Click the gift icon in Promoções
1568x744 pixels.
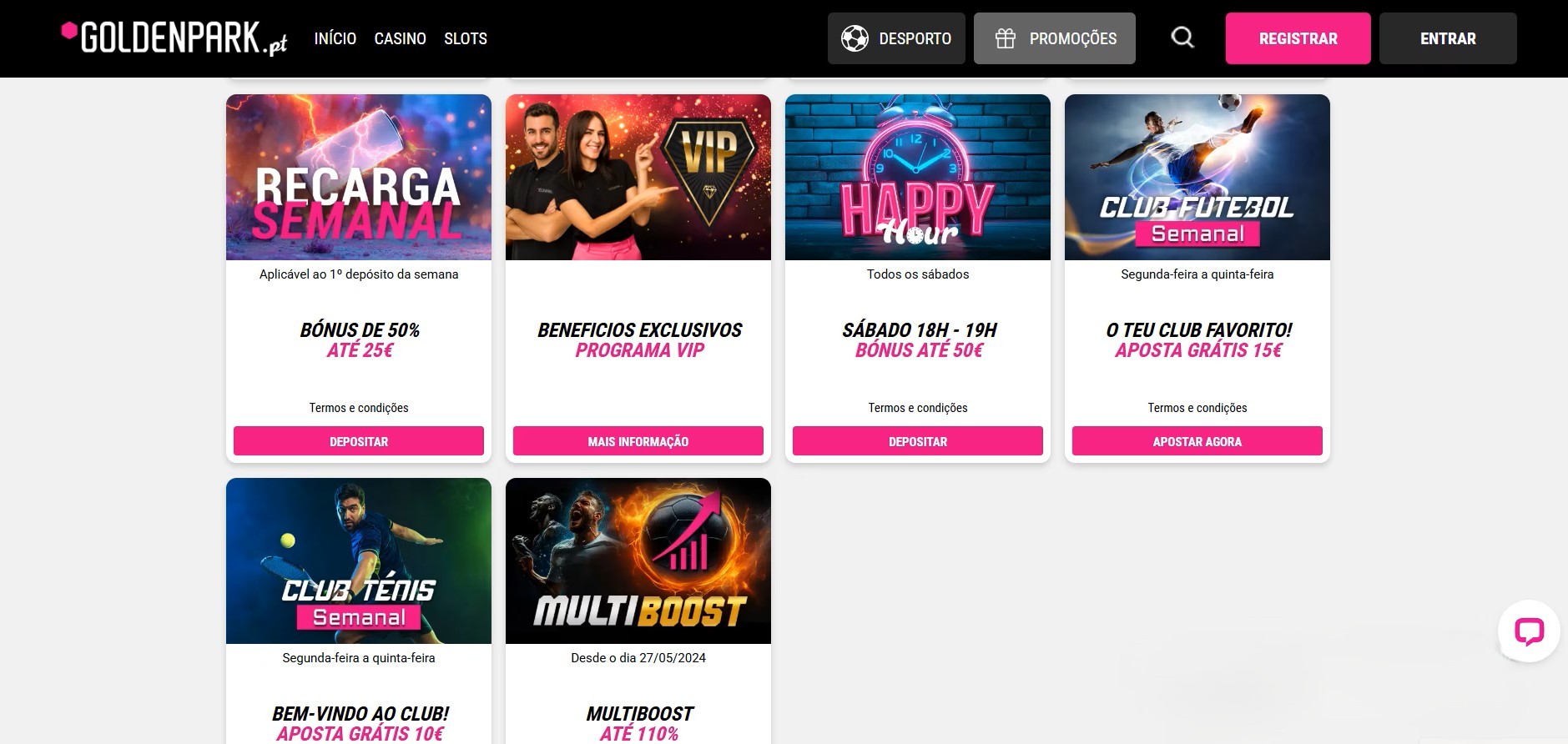pyautogui.click(x=1006, y=38)
